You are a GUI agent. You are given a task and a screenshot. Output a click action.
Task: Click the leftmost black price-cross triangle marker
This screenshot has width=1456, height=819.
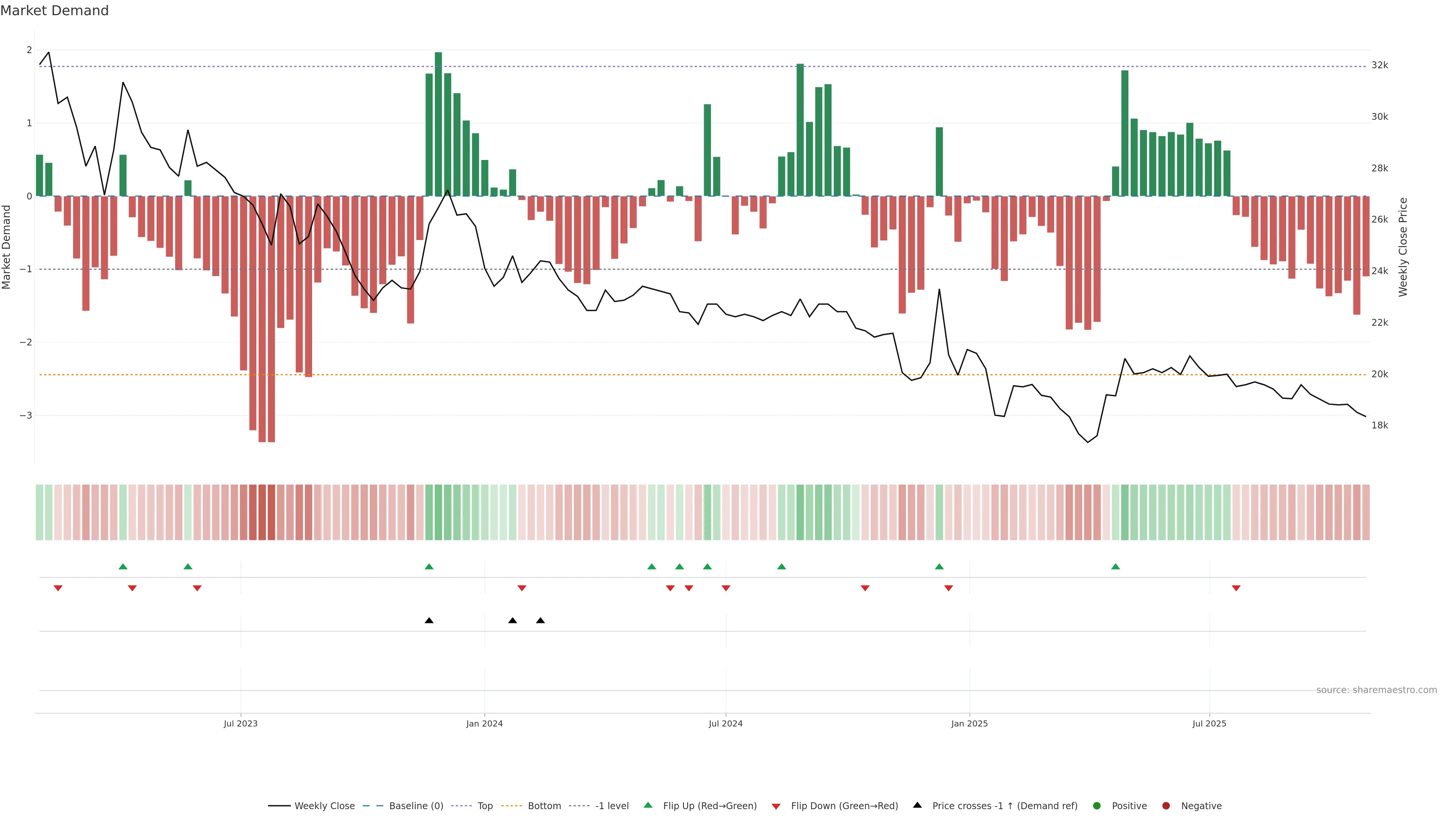pos(429,621)
